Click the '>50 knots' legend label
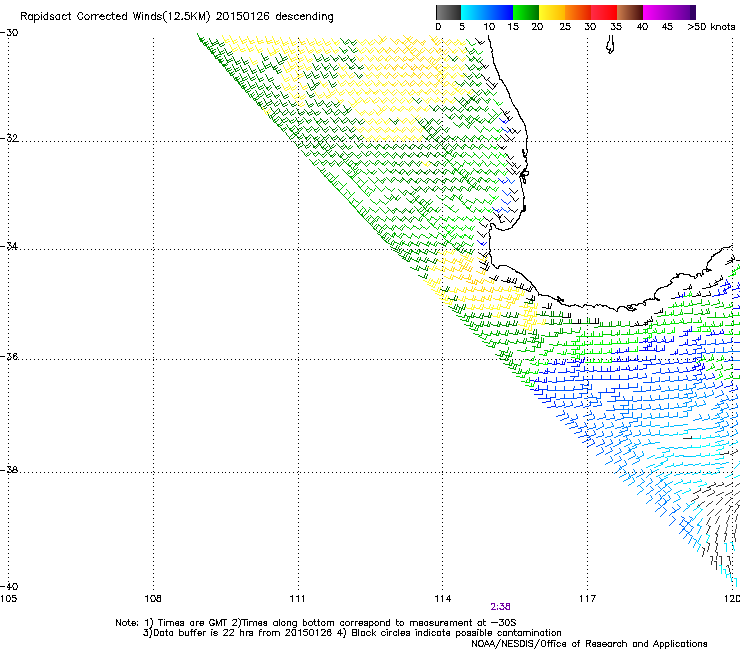The width and height of the screenshot is (740, 650). point(711,27)
